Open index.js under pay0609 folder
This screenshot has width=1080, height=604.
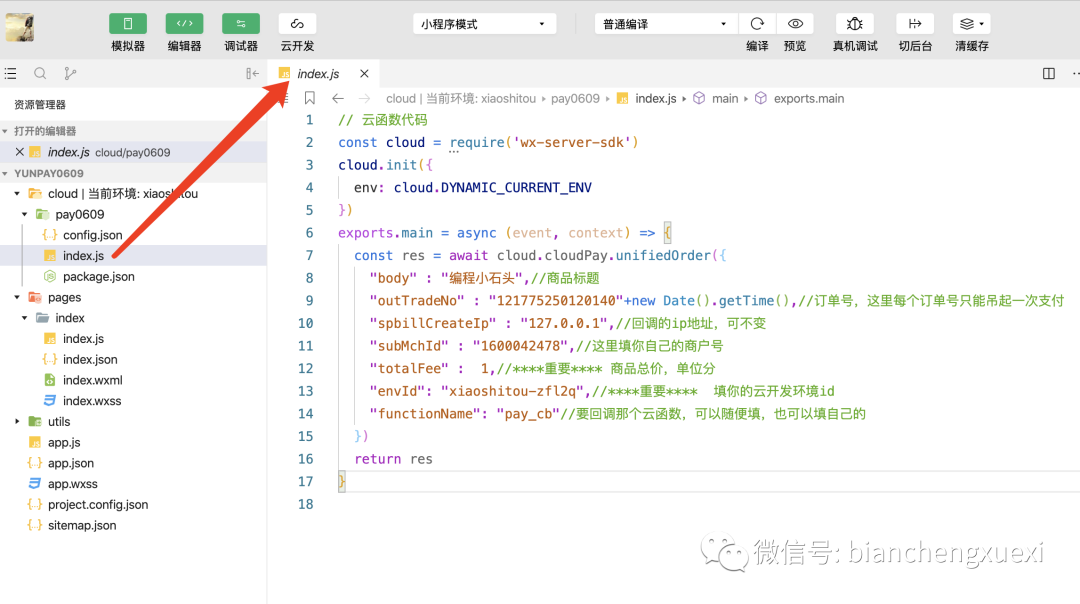coord(83,256)
